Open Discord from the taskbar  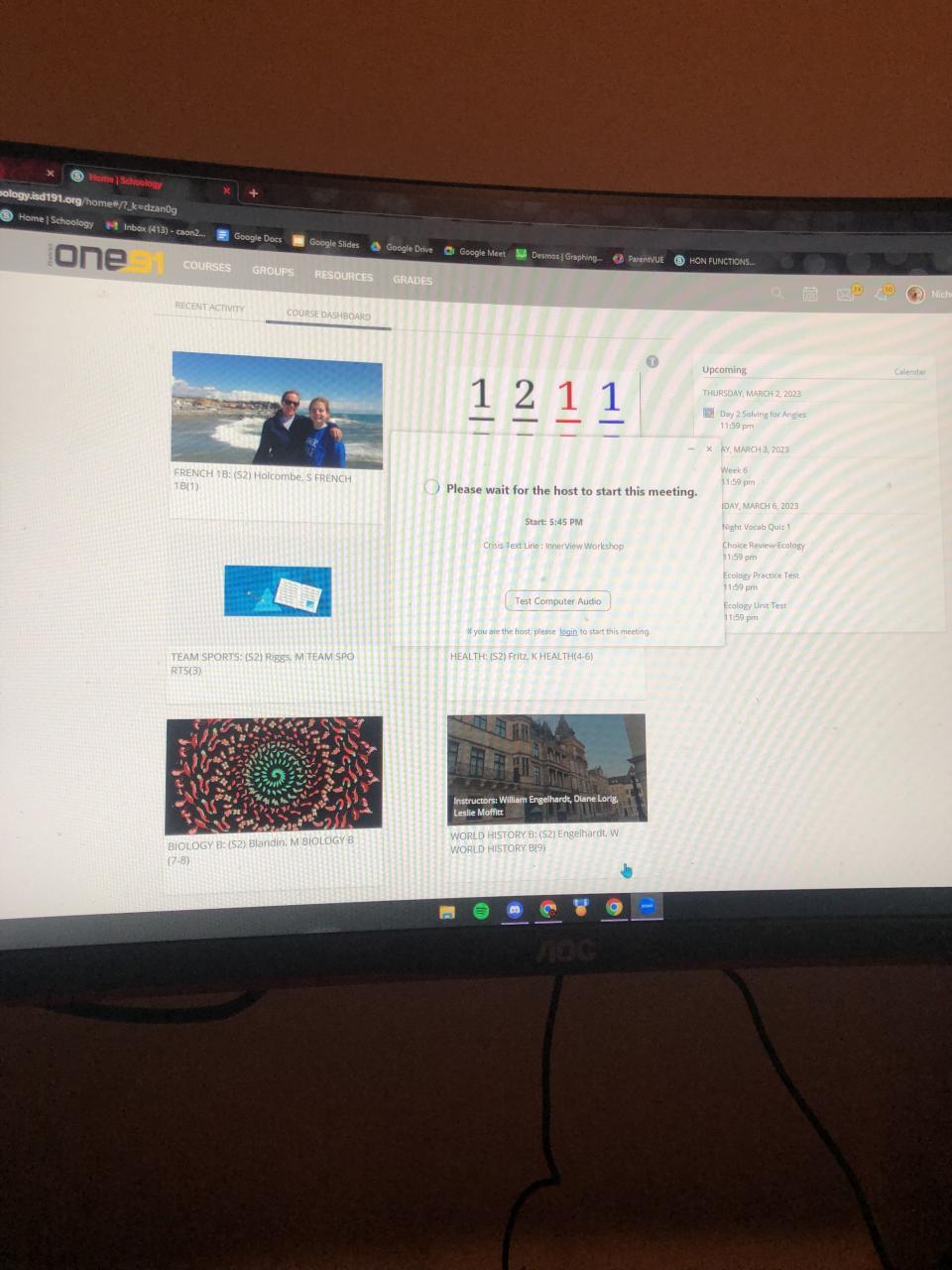[x=515, y=909]
